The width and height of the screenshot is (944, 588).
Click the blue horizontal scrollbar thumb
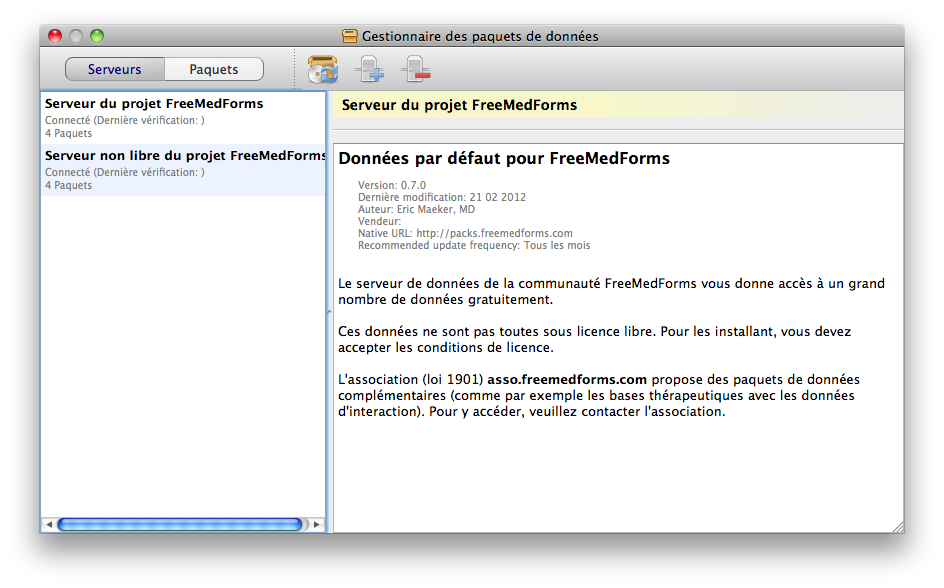click(x=179, y=524)
